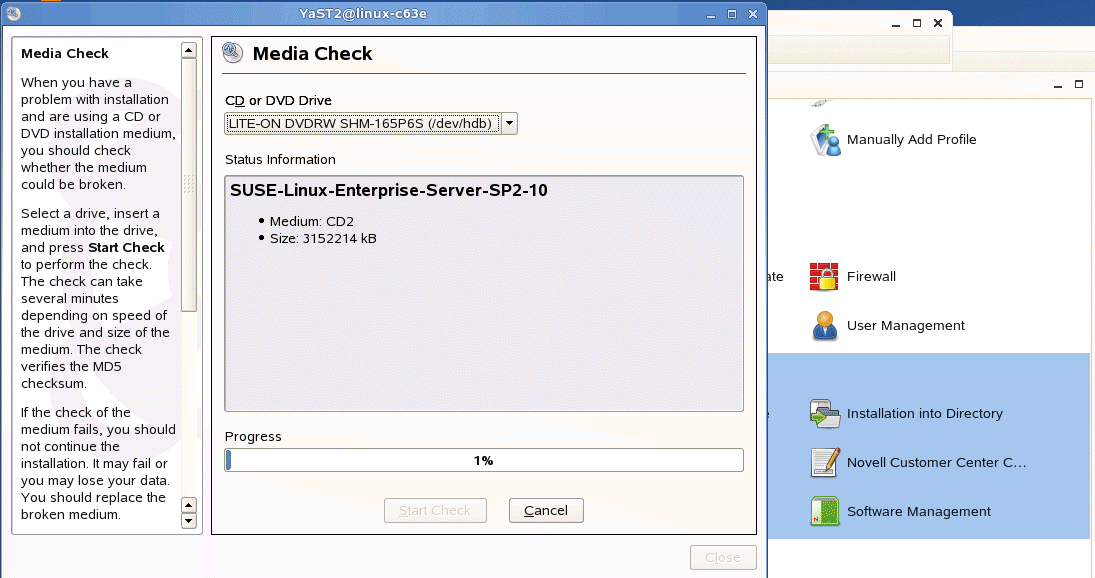Click the Manually Add Profile label
This screenshot has width=1095, height=578.
click(x=911, y=140)
